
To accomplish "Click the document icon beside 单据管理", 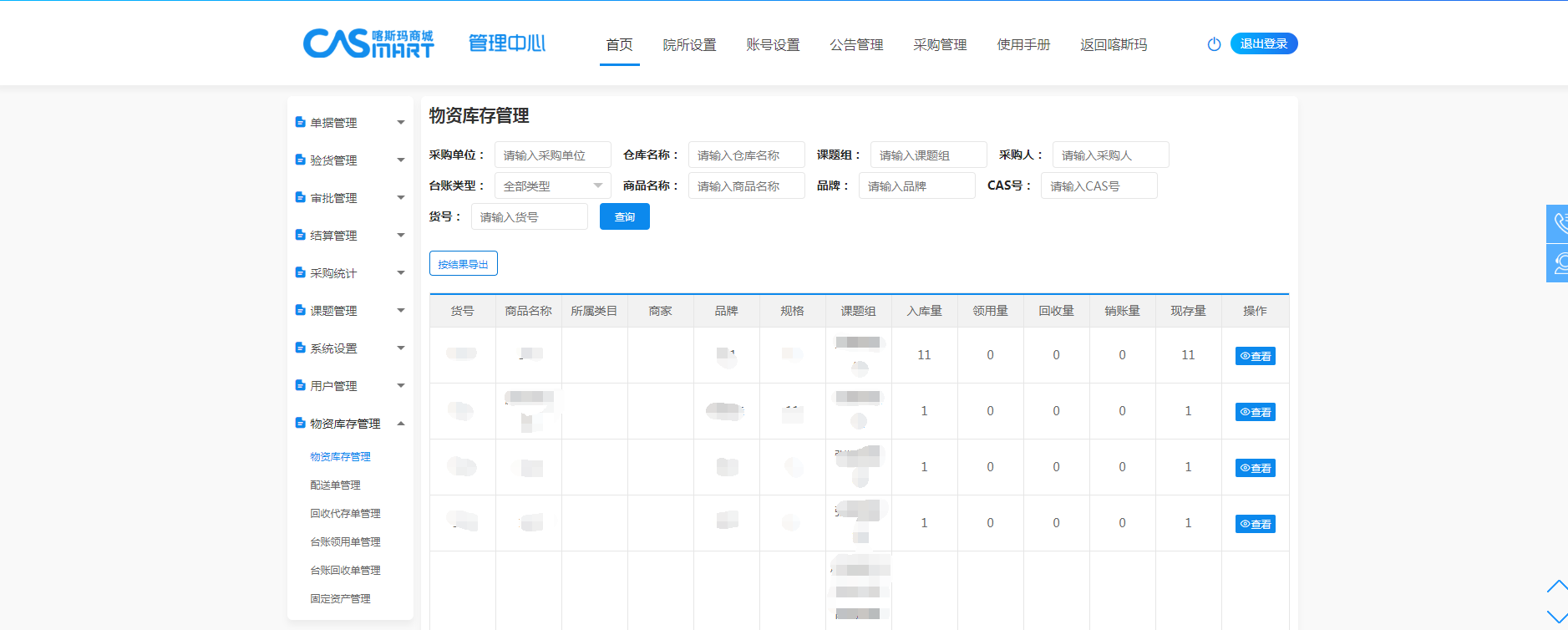I will 300,123.
